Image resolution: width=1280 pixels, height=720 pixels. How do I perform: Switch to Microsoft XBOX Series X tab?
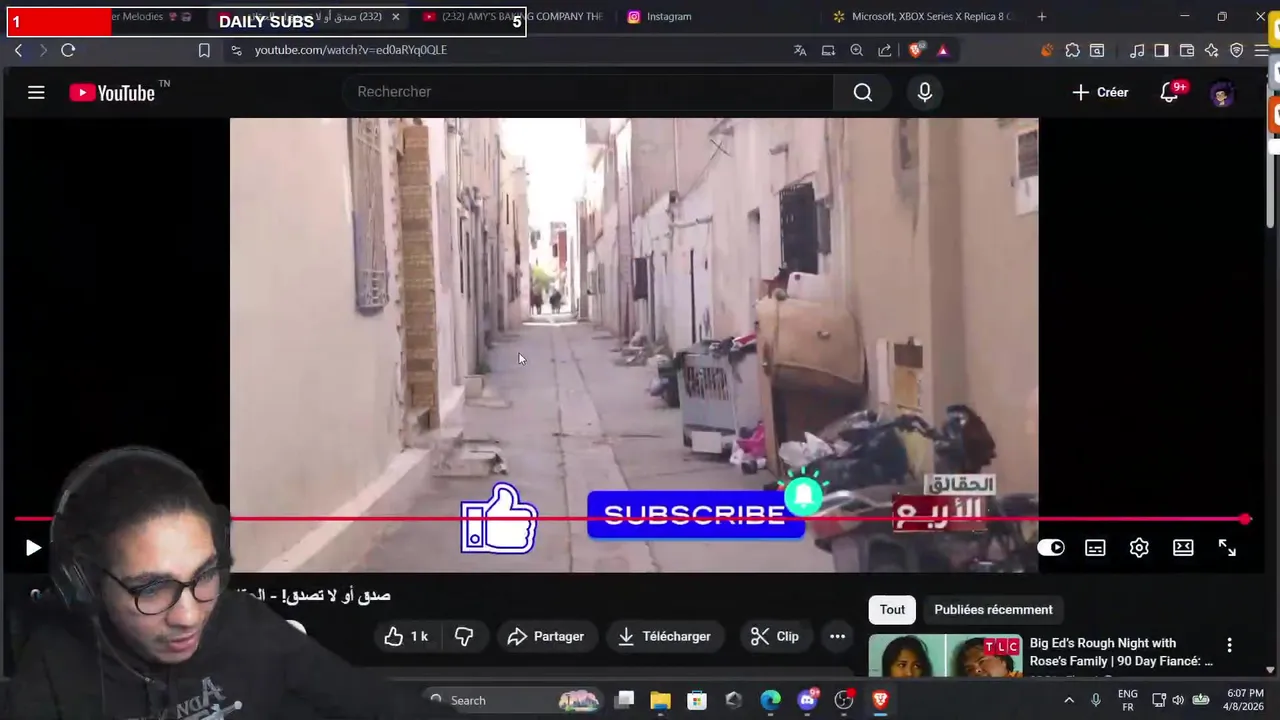pos(923,16)
